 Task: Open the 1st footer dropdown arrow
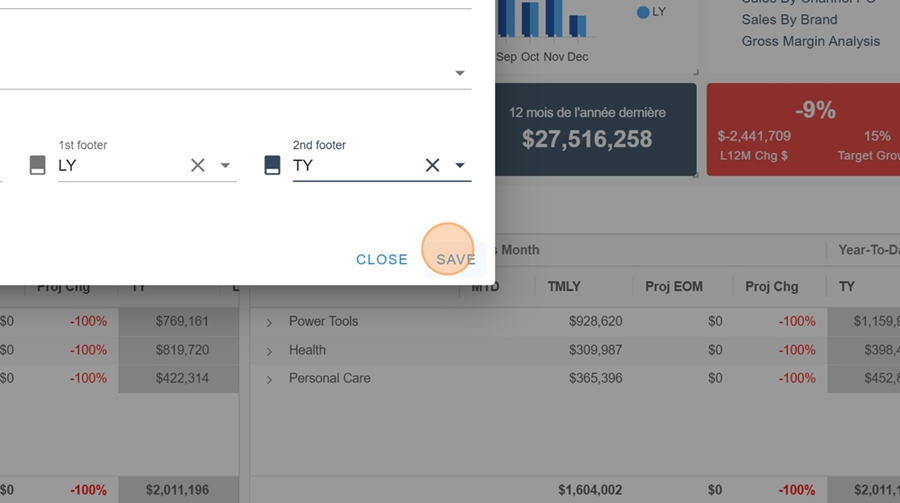[225, 165]
